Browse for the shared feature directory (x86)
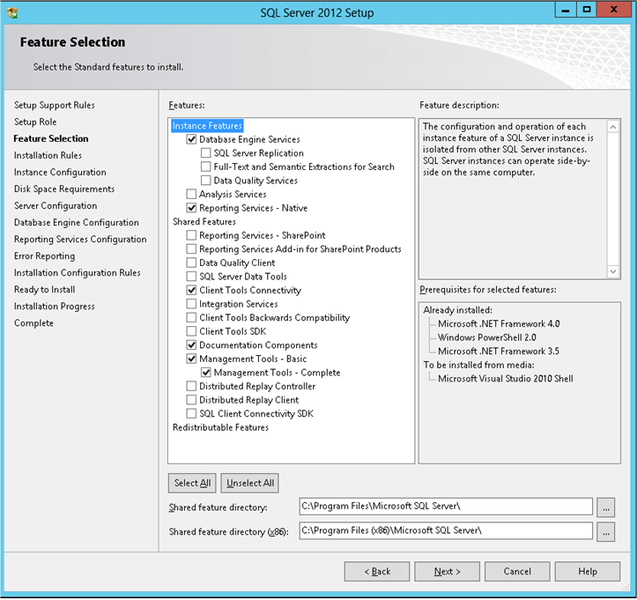Image resolution: width=637 pixels, height=600 pixels. point(605,532)
